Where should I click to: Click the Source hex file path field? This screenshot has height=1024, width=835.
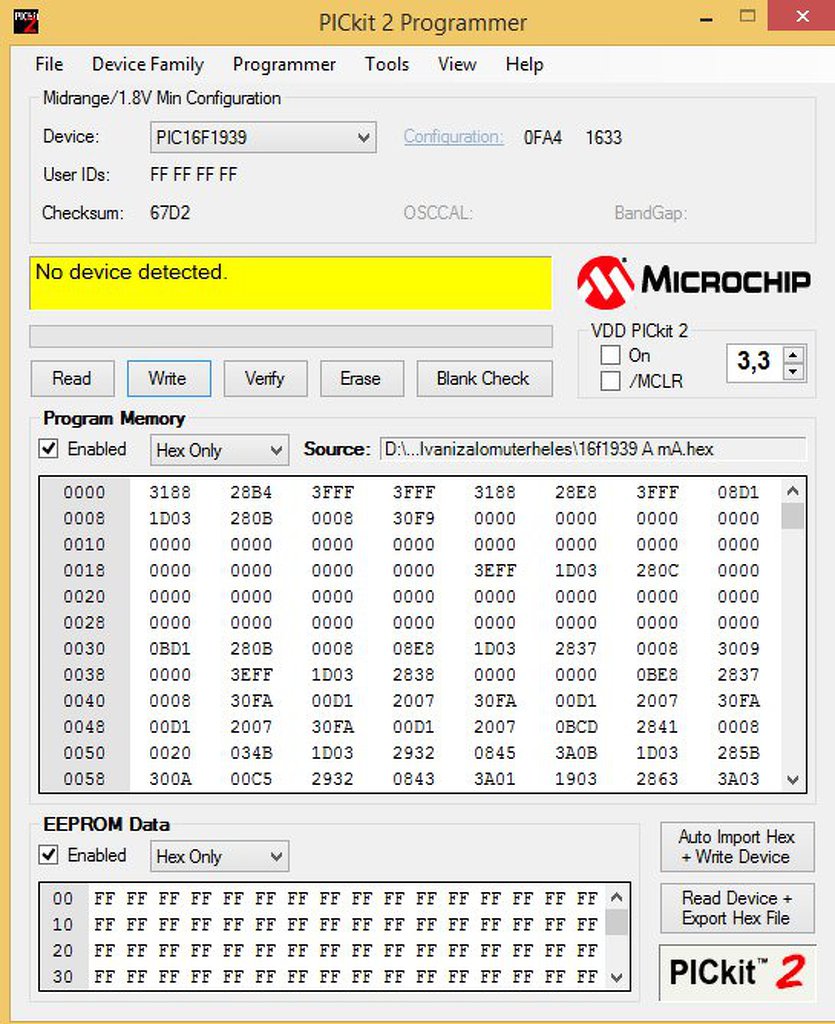point(593,449)
